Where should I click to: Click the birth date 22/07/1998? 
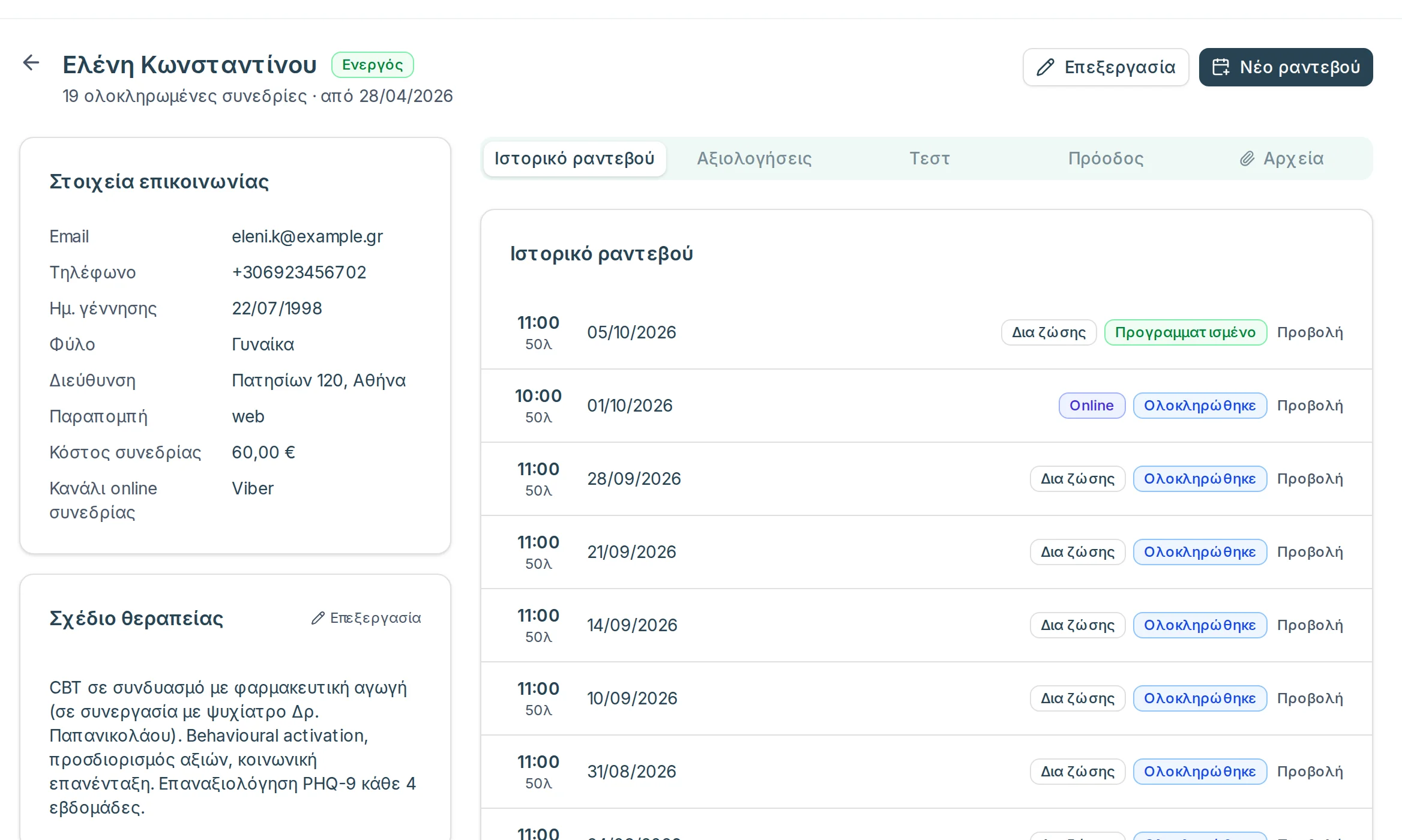tap(277, 308)
